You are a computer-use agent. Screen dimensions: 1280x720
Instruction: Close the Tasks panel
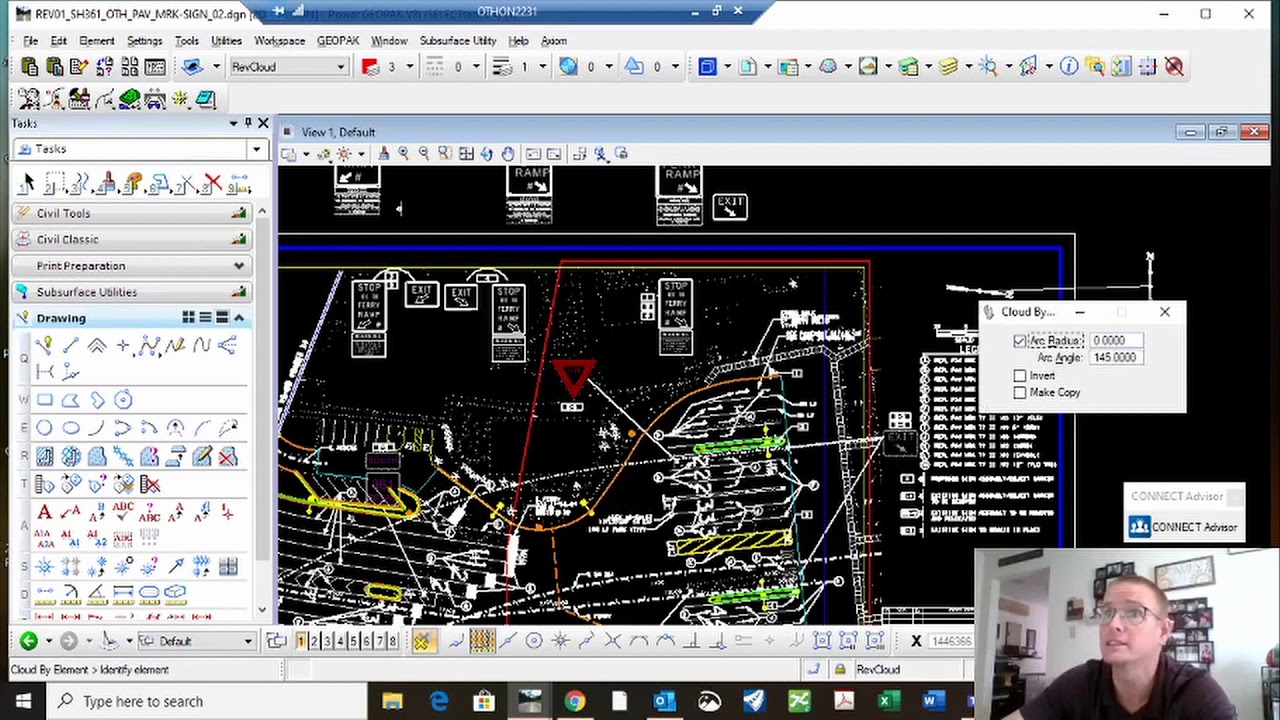pos(263,123)
